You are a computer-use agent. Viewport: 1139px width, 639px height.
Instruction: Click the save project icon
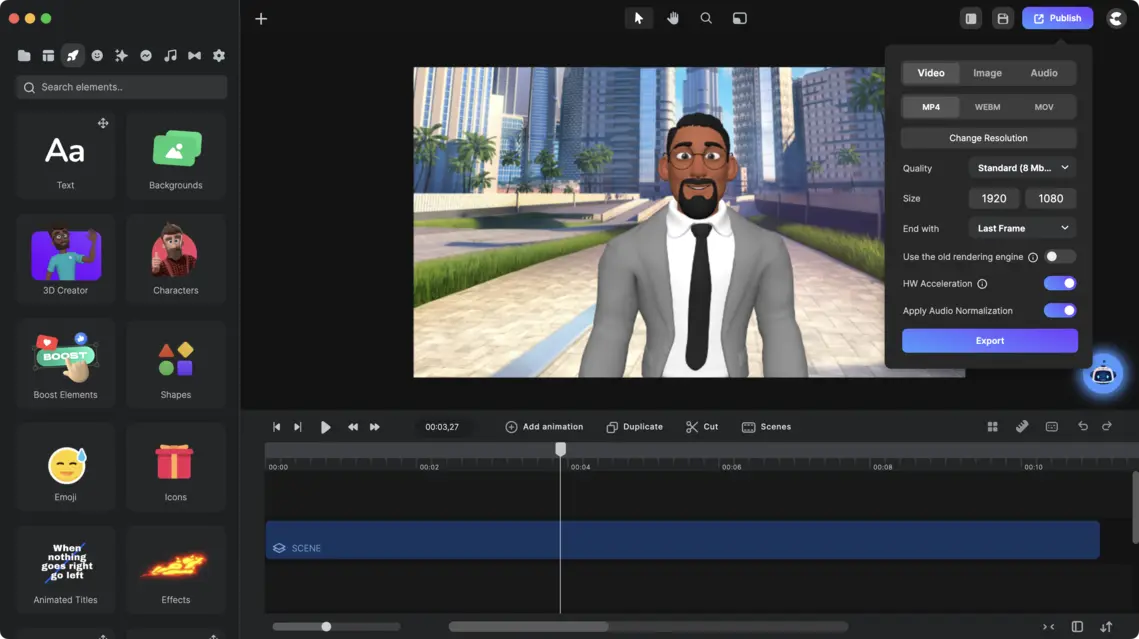[x=1002, y=18]
